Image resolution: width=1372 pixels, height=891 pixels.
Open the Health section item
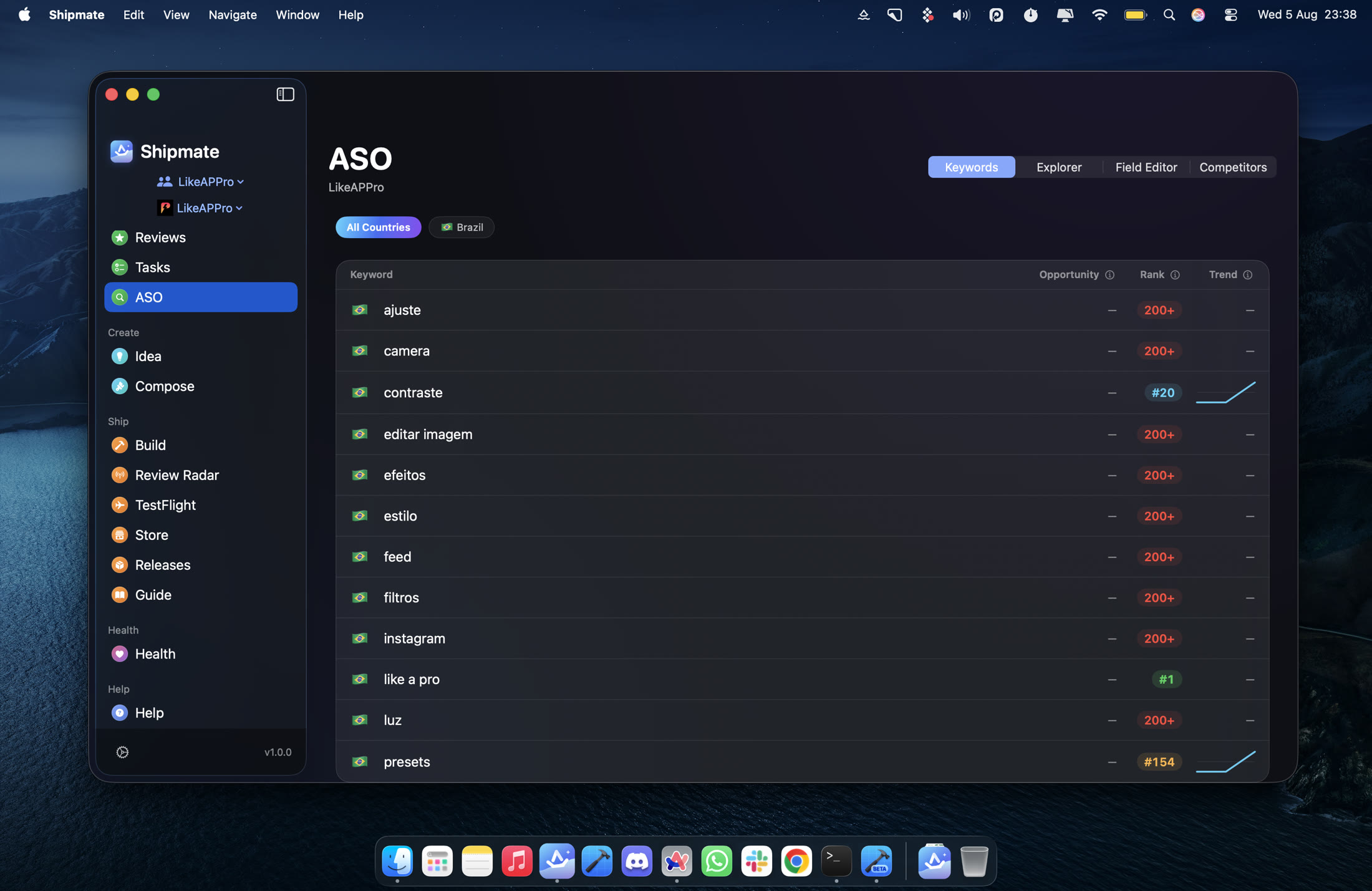[200, 654]
